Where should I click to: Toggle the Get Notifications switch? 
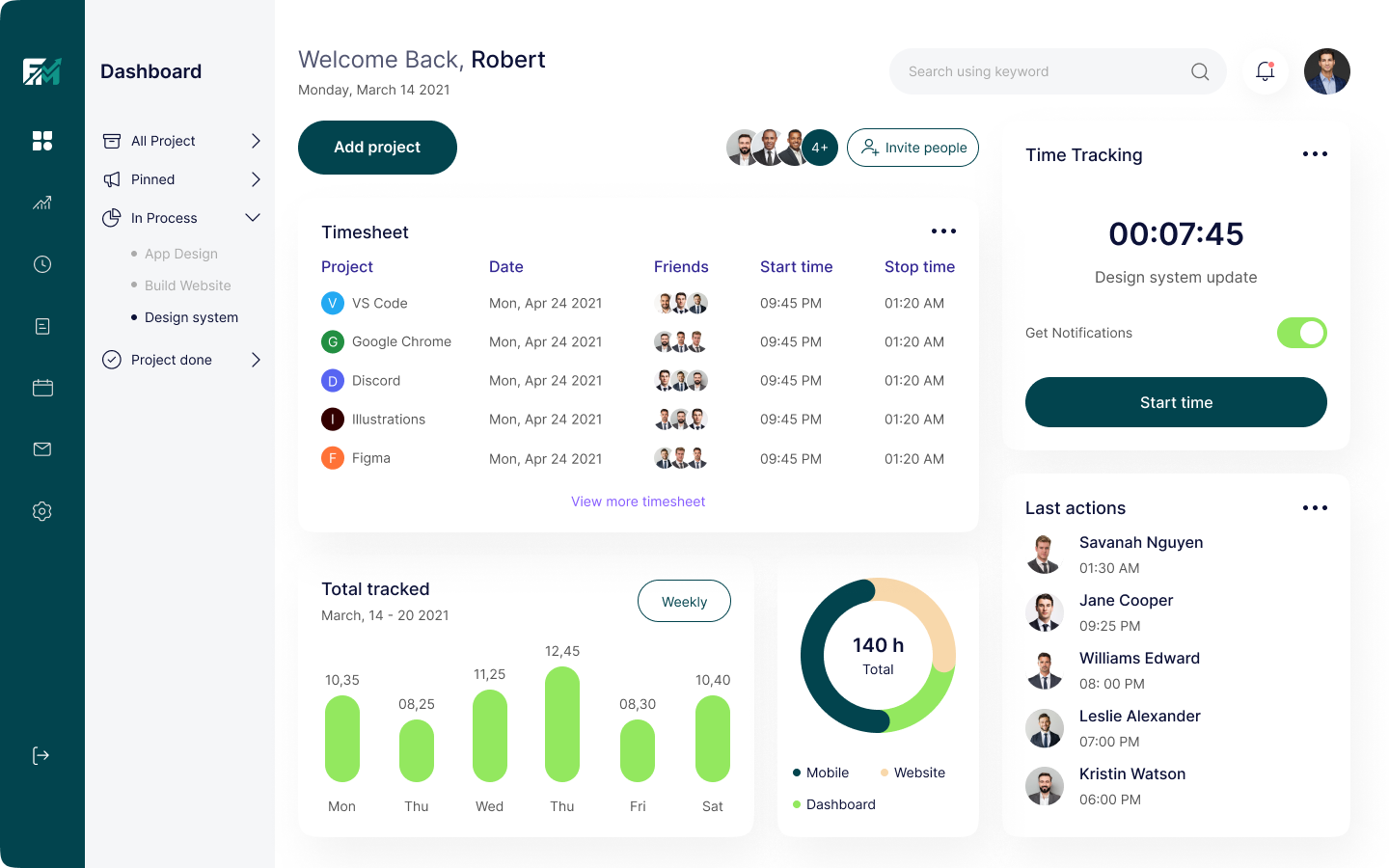coord(1301,333)
